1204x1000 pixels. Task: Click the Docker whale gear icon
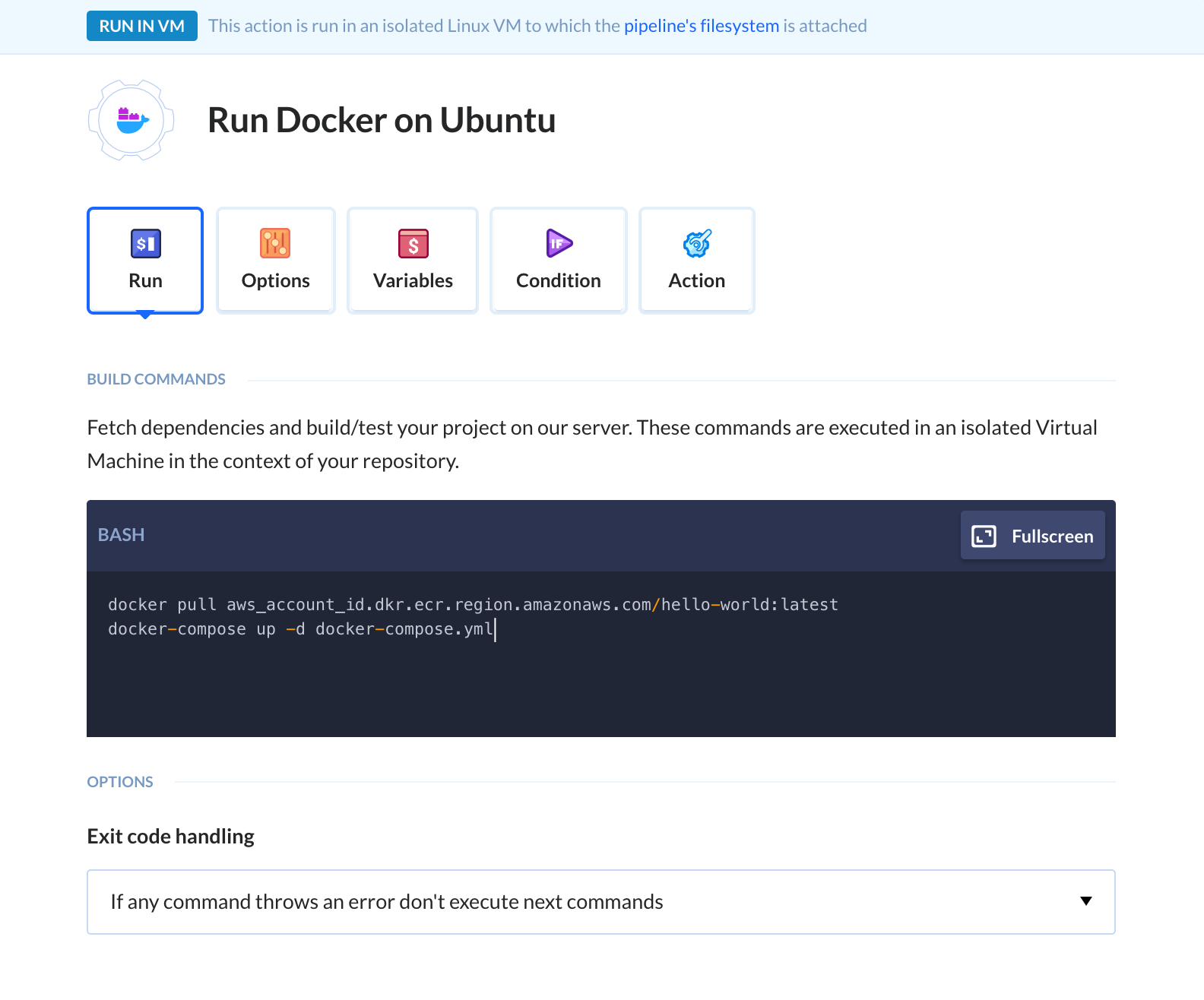tap(131, 120)
